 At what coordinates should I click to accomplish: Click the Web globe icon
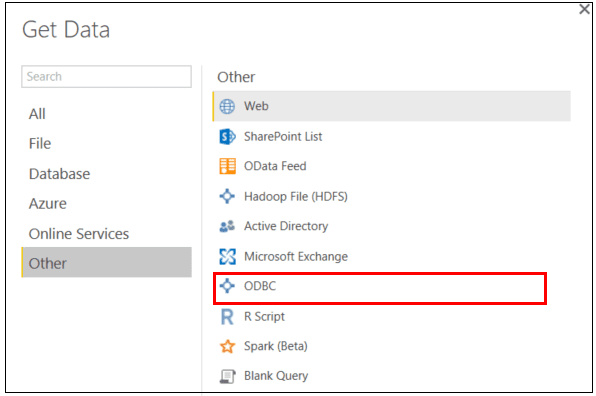point(227,106)
